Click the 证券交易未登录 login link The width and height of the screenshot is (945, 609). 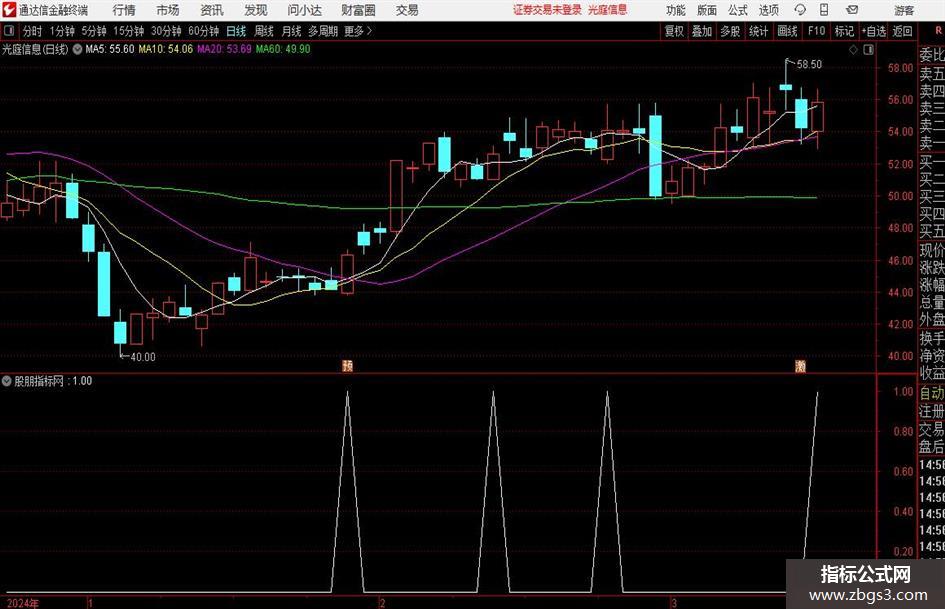(x=547, y=10)
